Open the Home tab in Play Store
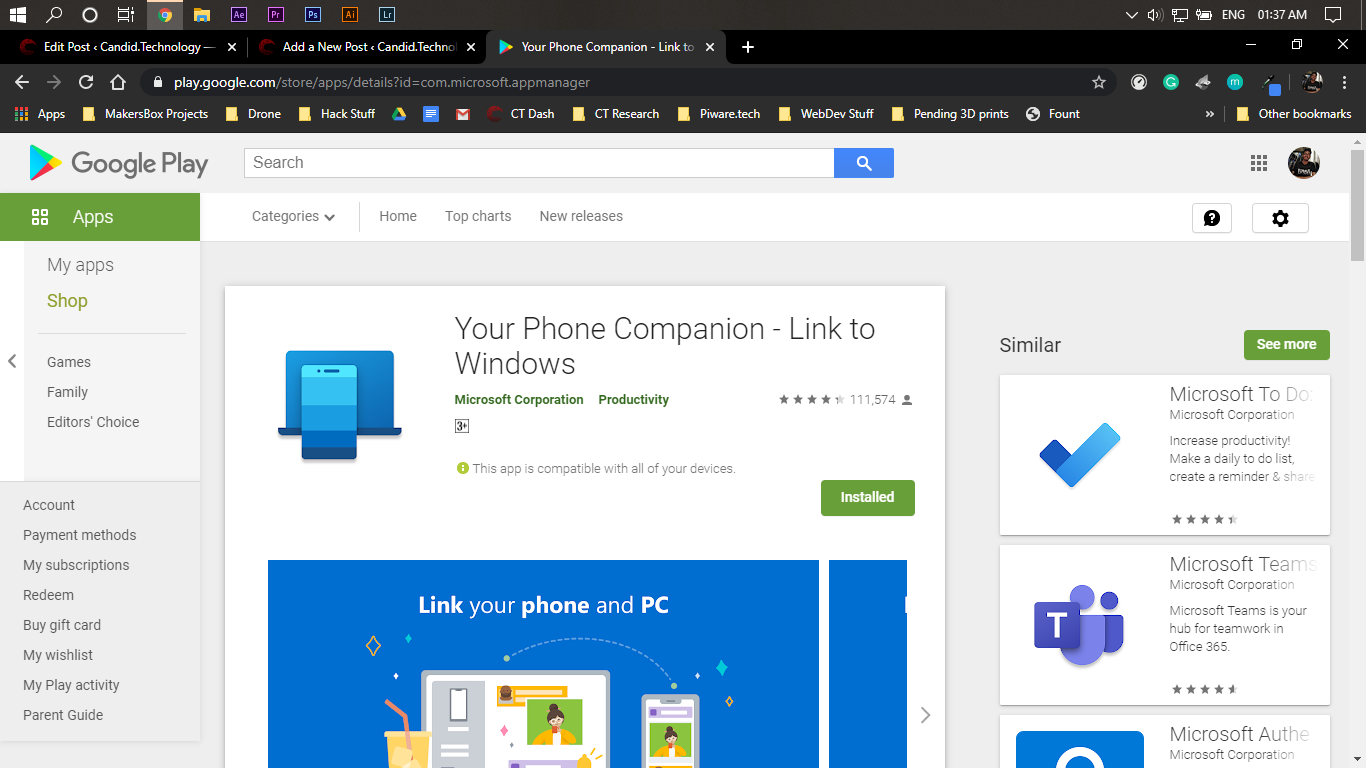Viewport: 1366px width, 768px height. pyautogui.click(x=398, y=216)
